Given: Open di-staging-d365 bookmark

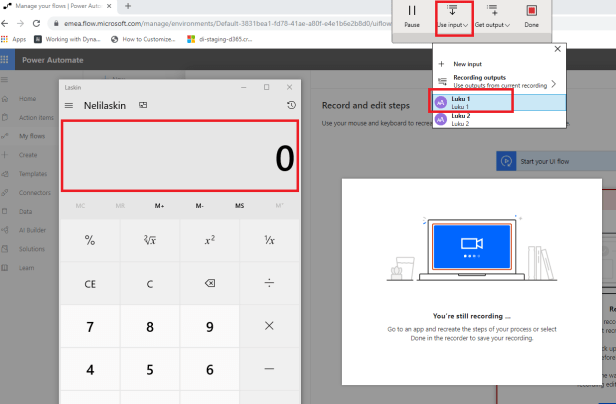Looking at the screenshot, I should (220, 39).
